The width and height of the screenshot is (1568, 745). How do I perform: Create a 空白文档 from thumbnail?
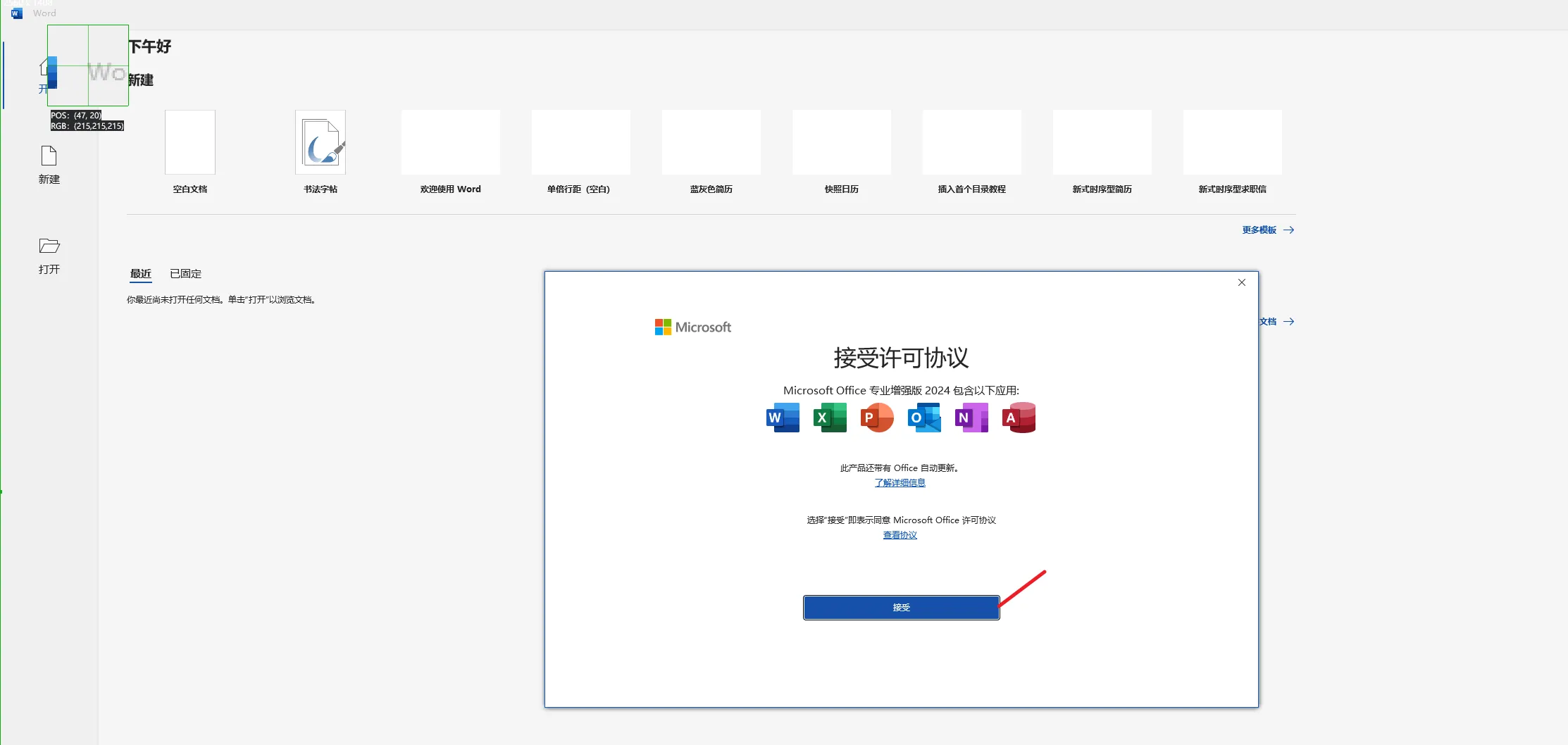(190, 142)
